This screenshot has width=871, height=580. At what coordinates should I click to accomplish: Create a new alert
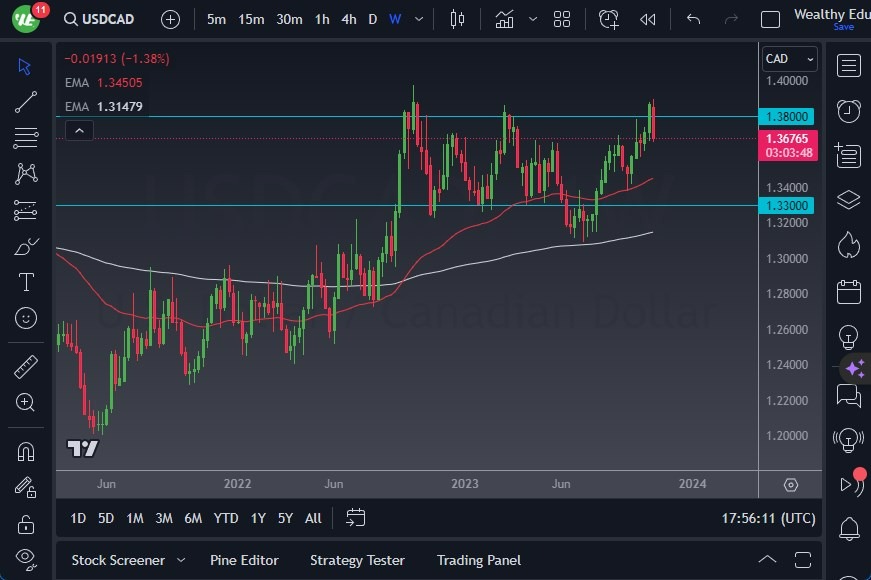coord(609,18)
